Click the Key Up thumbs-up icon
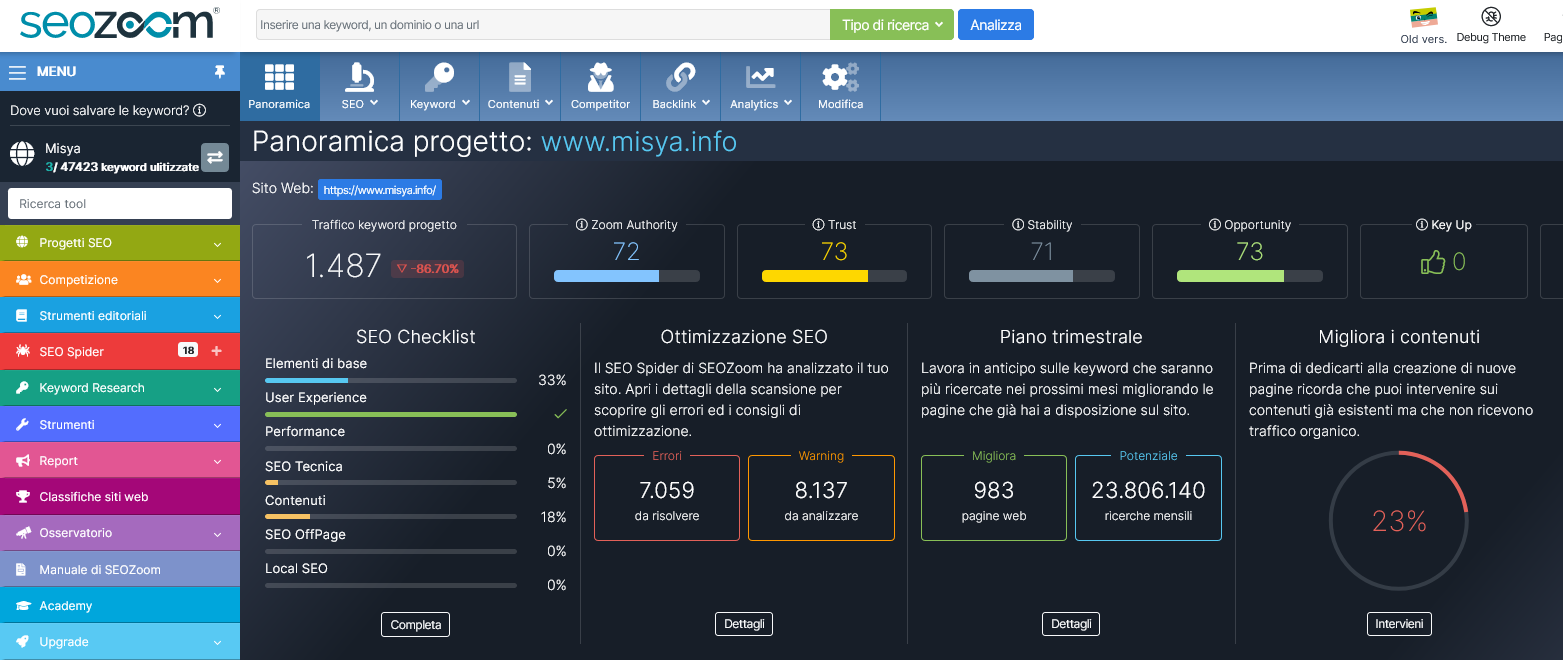The height and width of the screenshot is (660, 1563). tap(1433, 263)
